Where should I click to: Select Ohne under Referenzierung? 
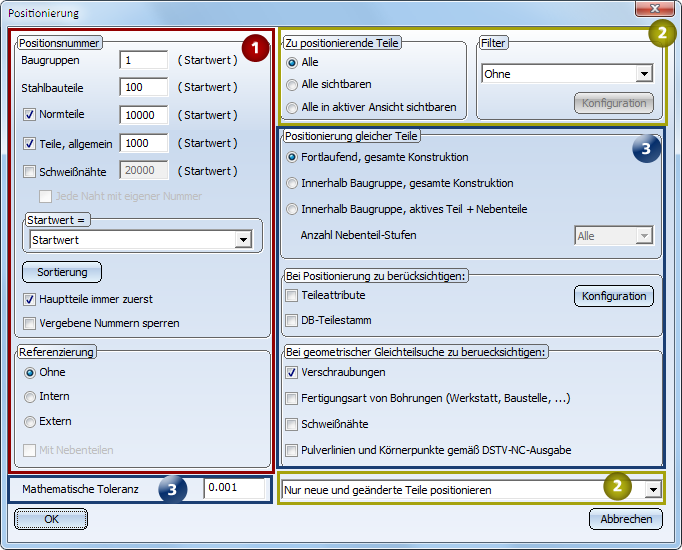(30, 373)
